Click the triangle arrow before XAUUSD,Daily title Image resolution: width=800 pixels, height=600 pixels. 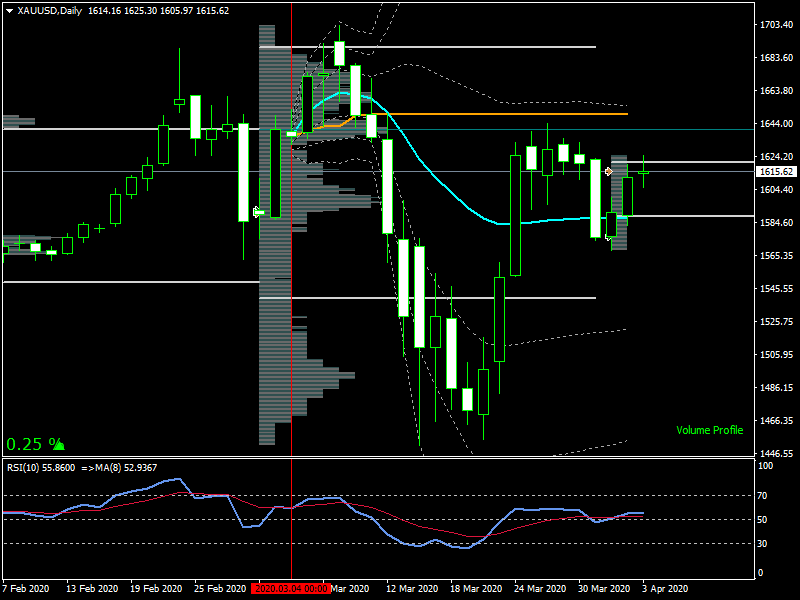coord(9,10)
